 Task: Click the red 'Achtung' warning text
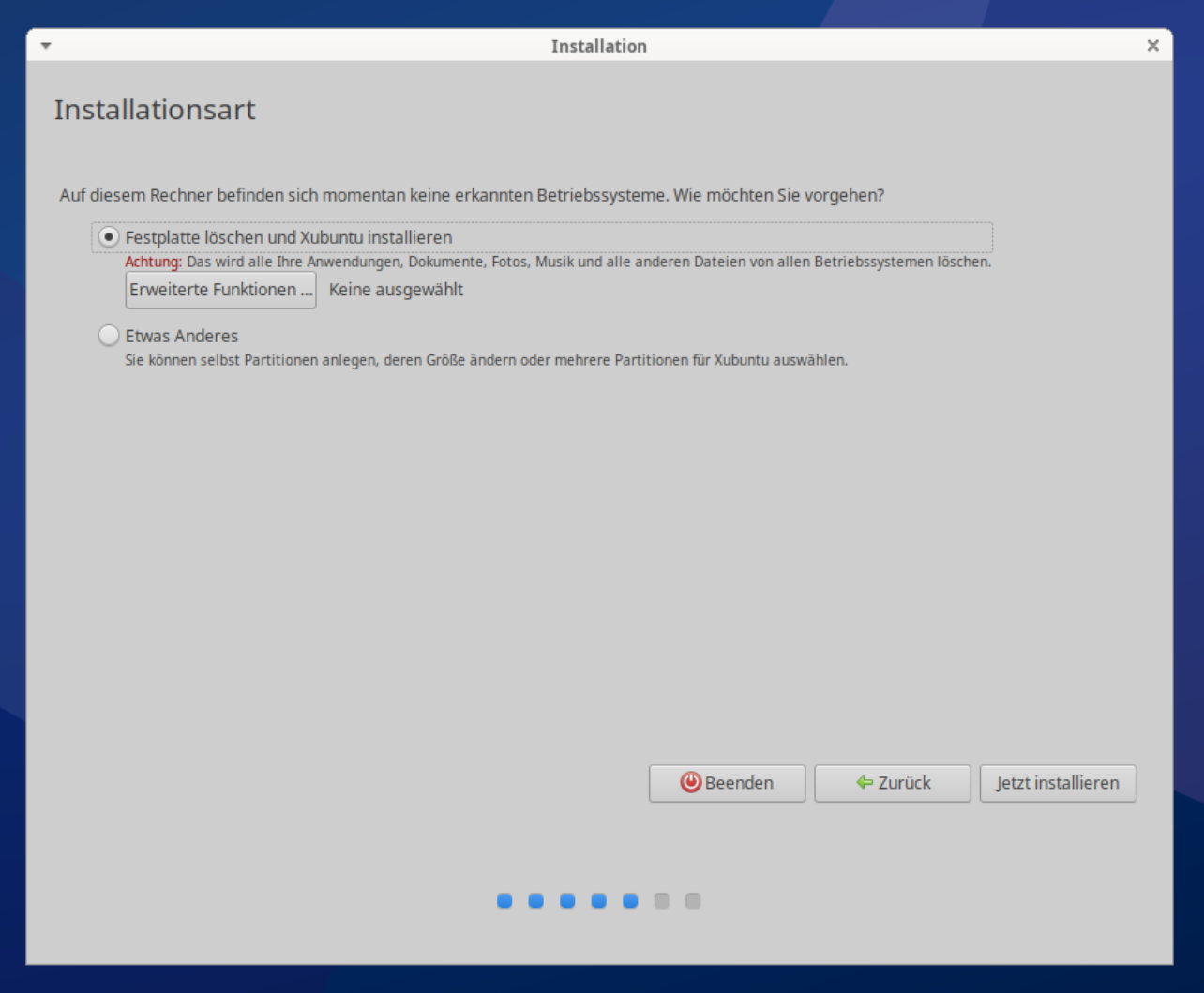click(153, 263)
